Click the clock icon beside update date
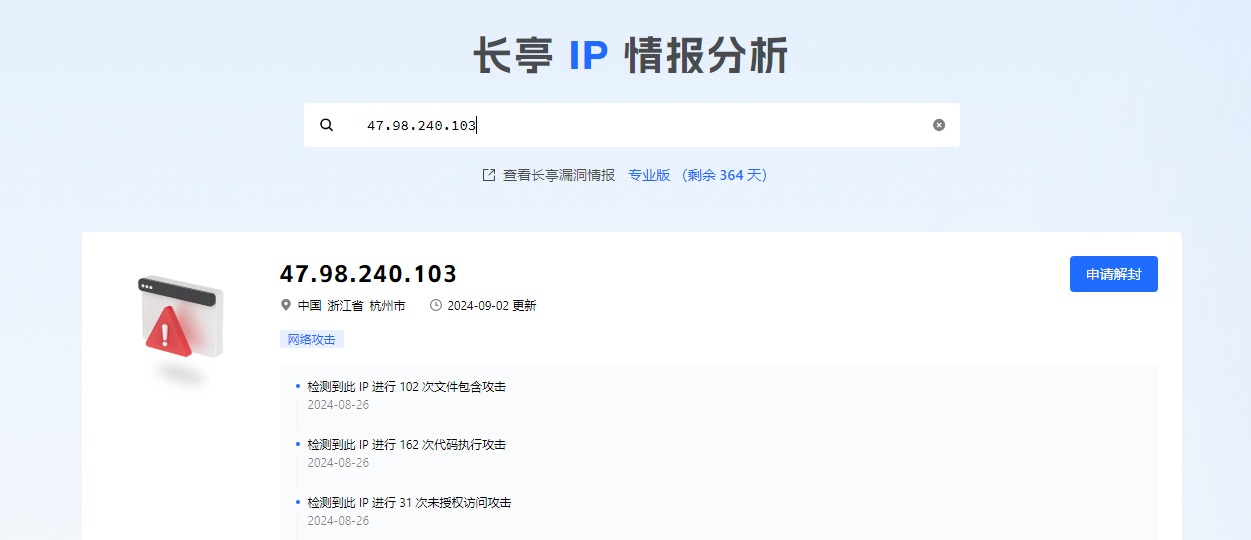The height and width of the screenshot is (540, 1251). (x=436, y=305)
